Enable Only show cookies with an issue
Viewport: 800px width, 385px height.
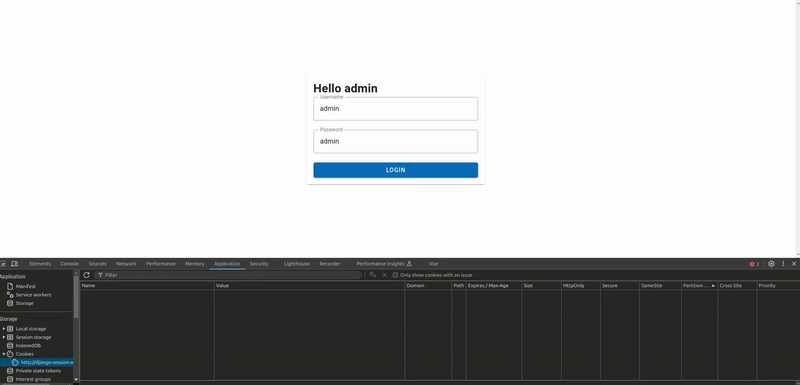click(395, 275)
